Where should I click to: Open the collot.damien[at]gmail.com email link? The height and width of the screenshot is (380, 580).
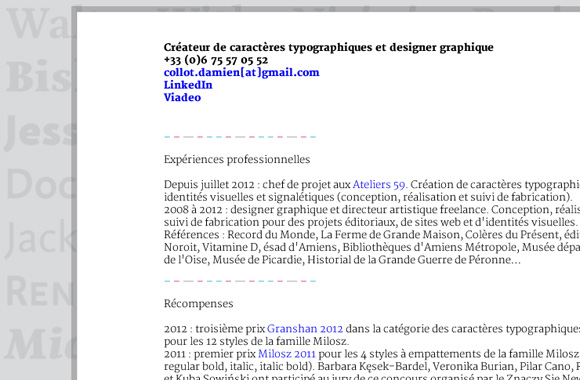[x=241, y=73]
